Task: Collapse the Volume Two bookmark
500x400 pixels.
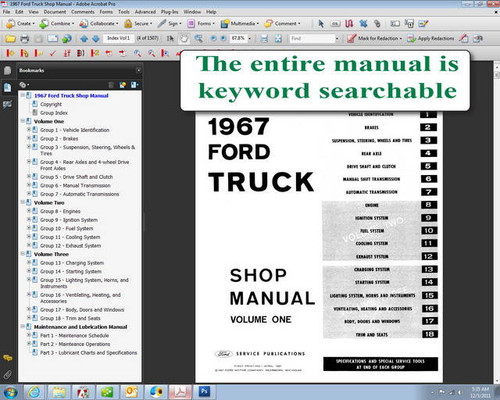Action: [x=23, y=202]
